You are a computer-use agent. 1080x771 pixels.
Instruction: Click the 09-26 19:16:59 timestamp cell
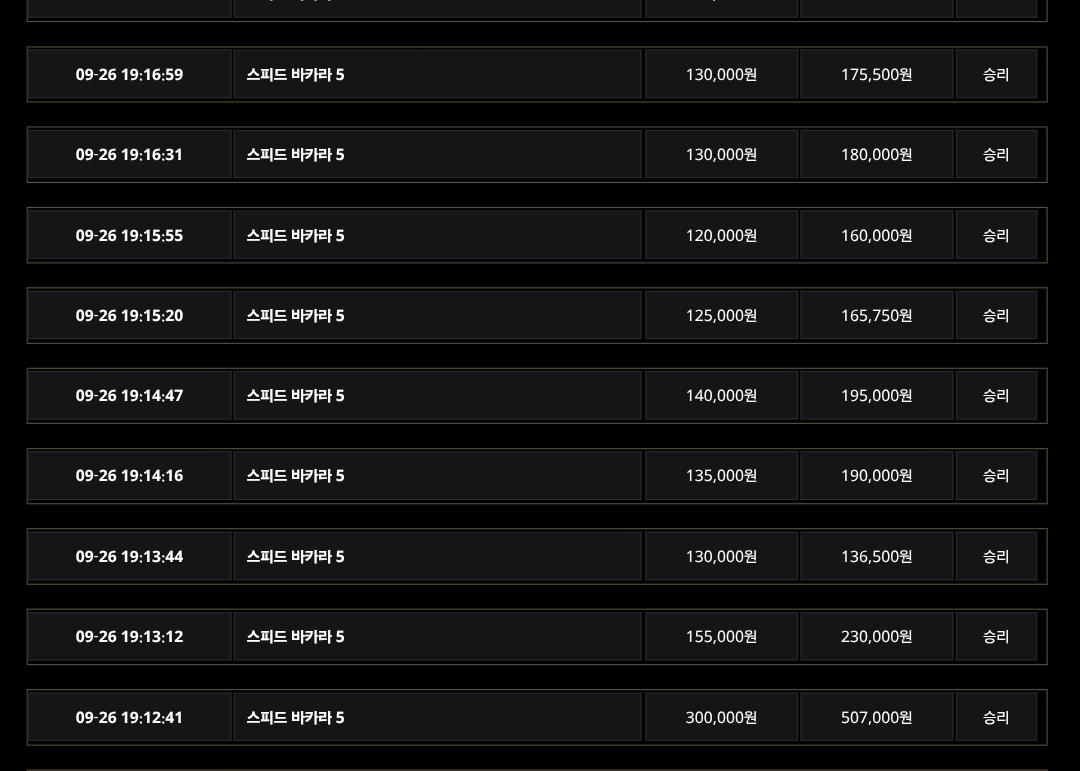tap(130, 75)
